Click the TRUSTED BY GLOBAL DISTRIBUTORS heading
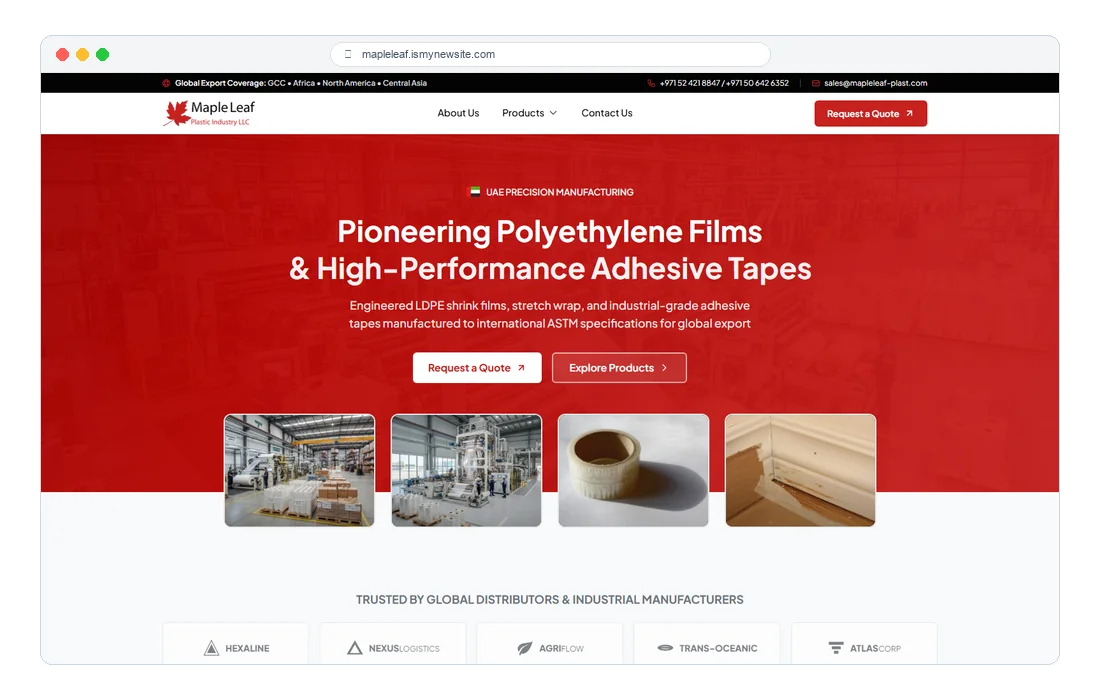1100x700 pixels. [x=550, y=600]
